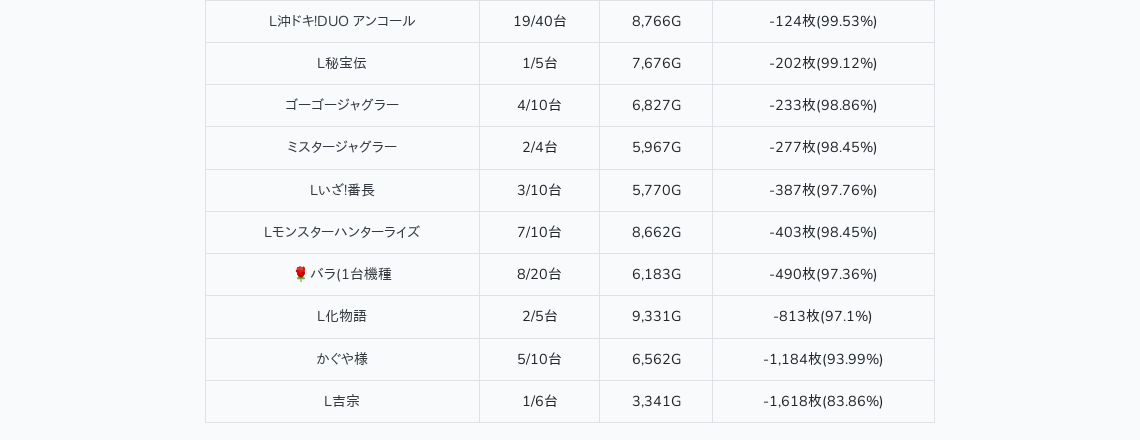Click the rose icon beside バラ

(300, 274)
